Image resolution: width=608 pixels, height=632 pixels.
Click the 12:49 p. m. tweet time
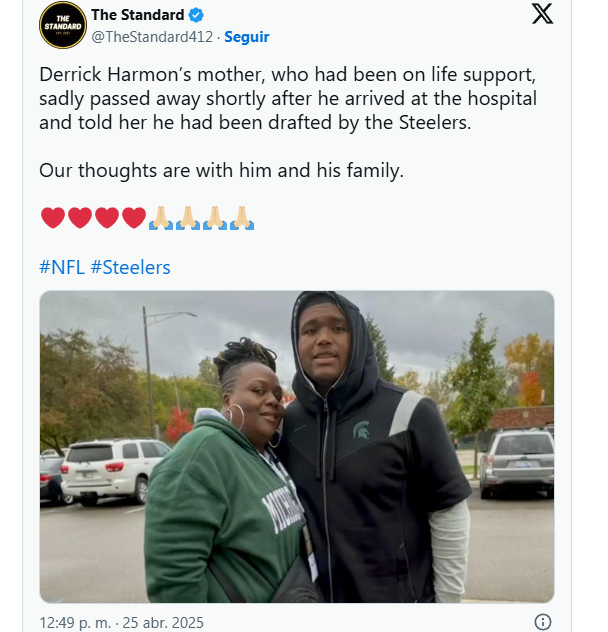(x=75, y=622)
